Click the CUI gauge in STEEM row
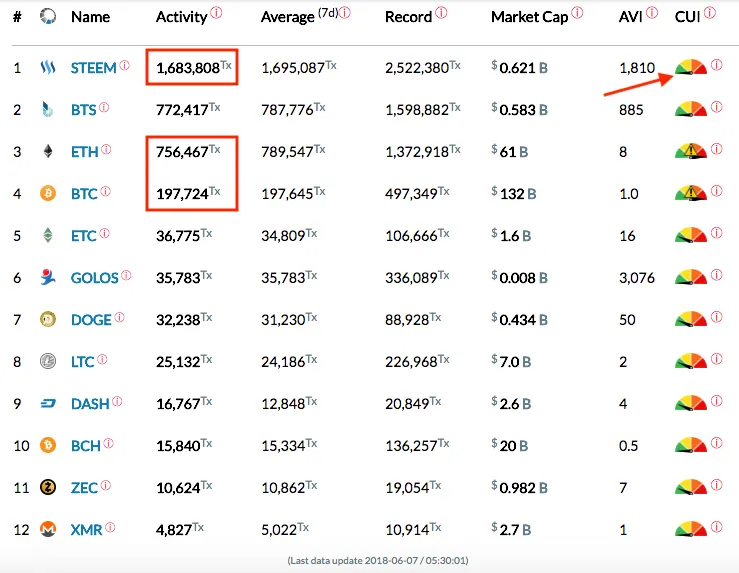739x573 pixels. [x=691, y=67]
